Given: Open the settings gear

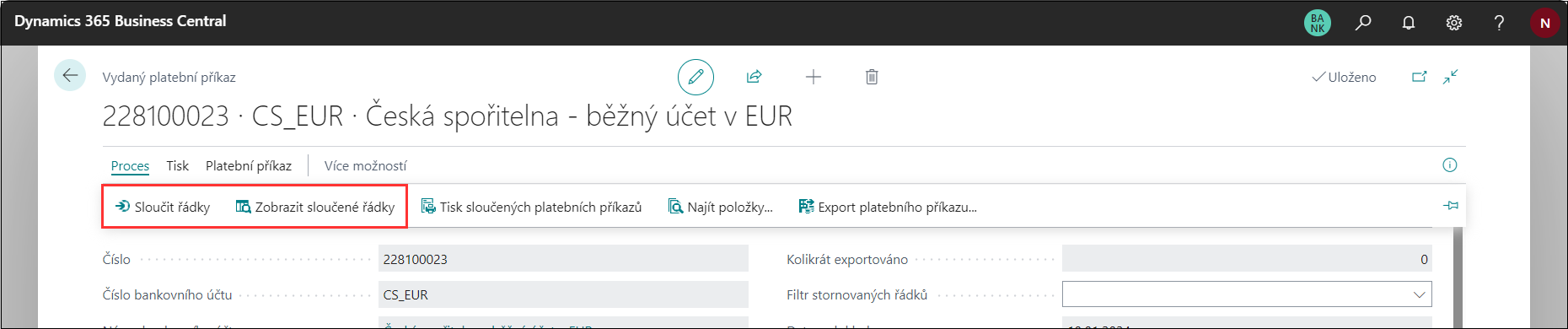Looking at the screenshot, I should [x=1454, y=23].
